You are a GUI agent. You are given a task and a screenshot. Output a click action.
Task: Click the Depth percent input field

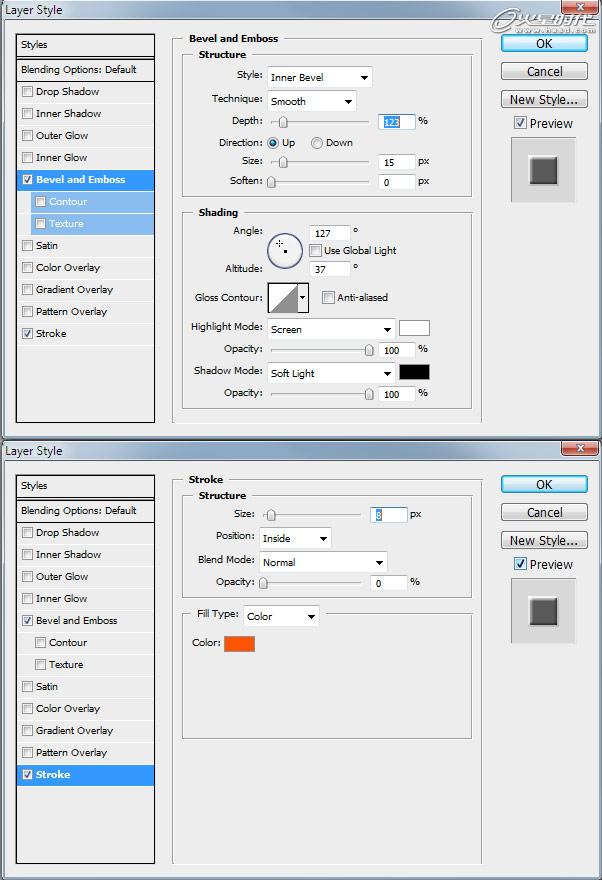pyautogui.click(x=397, y=122)
